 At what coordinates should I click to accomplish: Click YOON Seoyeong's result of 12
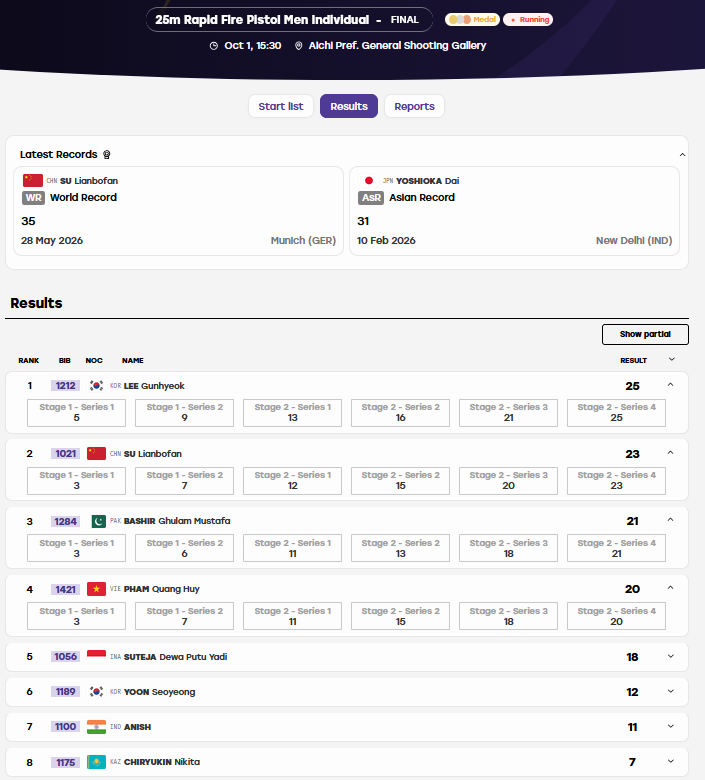pos(632,692)
